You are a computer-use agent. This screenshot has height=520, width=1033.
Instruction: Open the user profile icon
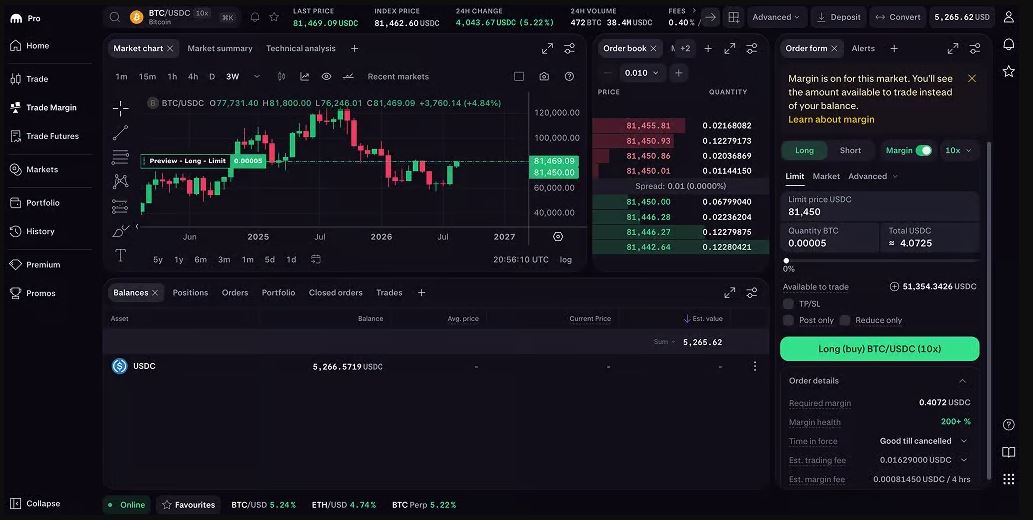[x=1009, y=17]
